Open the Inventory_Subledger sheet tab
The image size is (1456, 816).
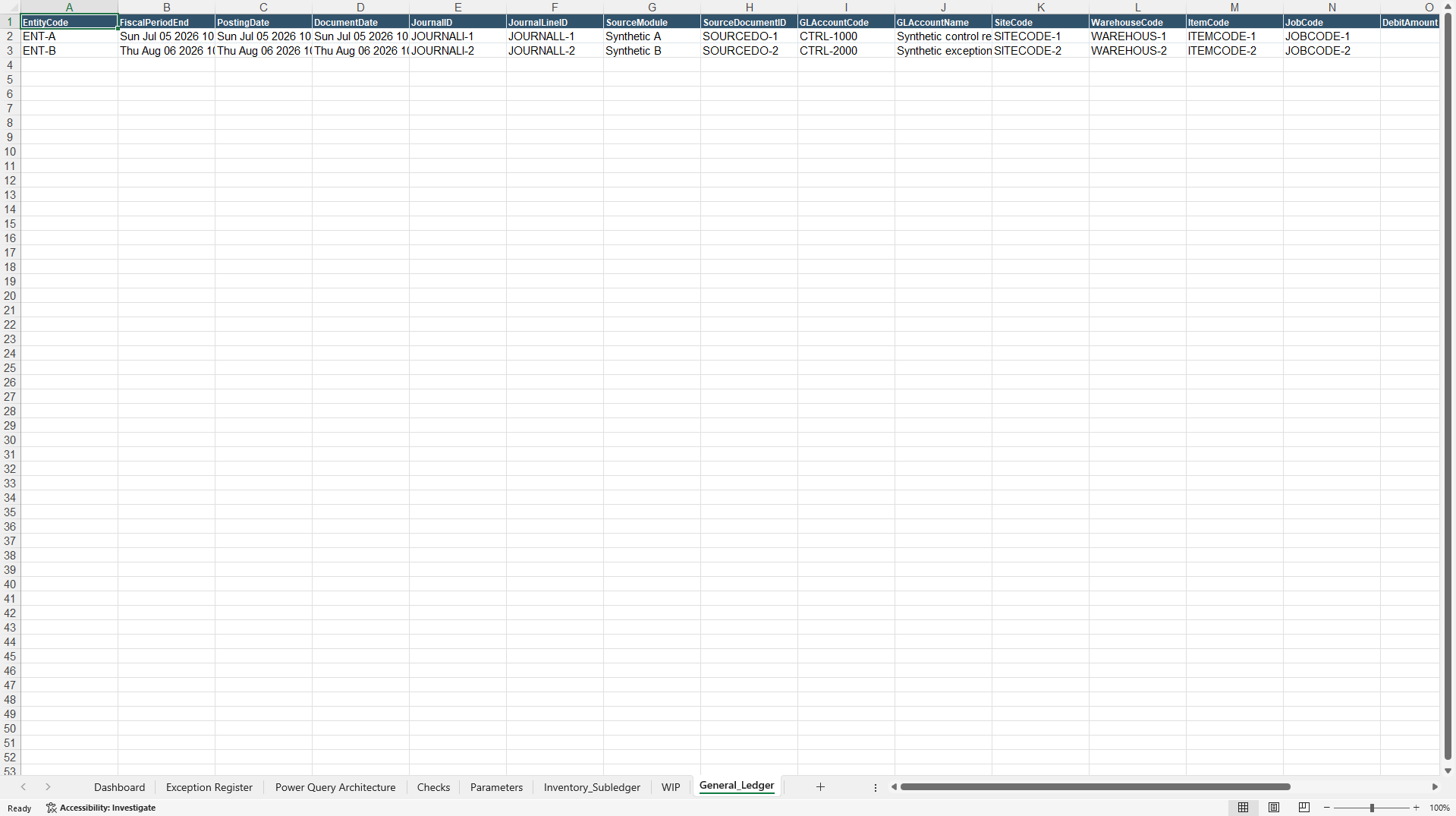pos(592,787)
